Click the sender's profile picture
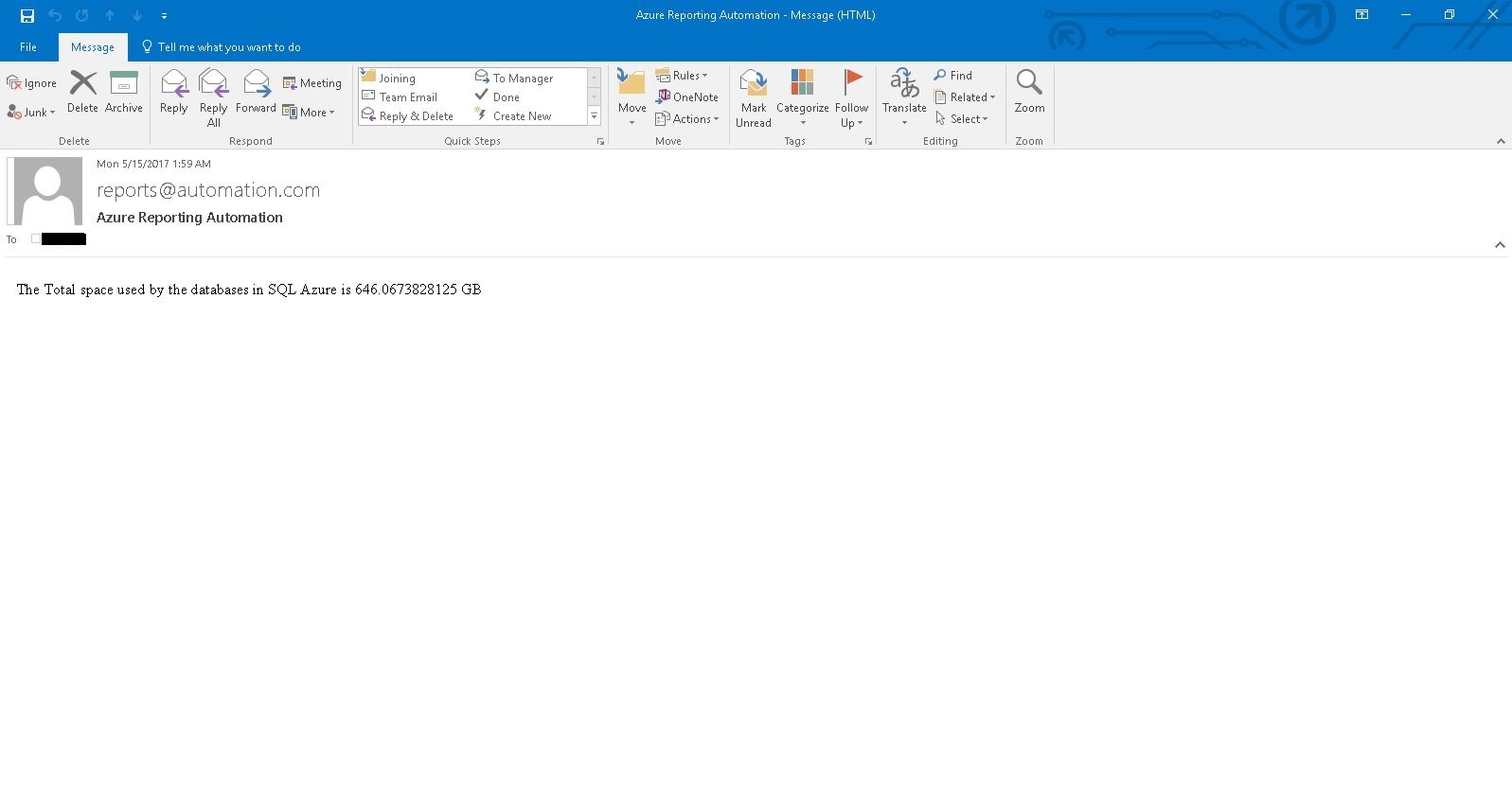The height and width of the screenshot is (809, 1512). coord(46,191)
